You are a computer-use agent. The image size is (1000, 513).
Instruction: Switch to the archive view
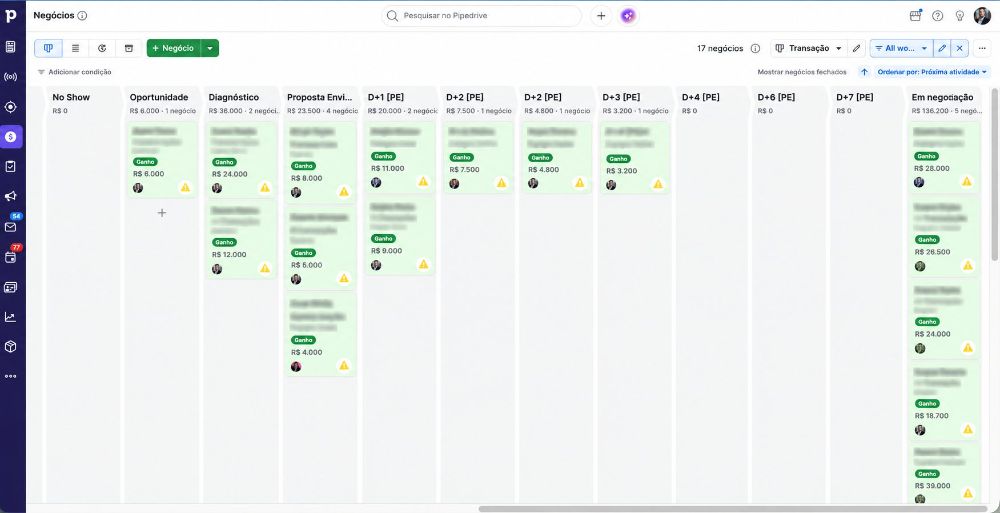[x=129, y=48]
